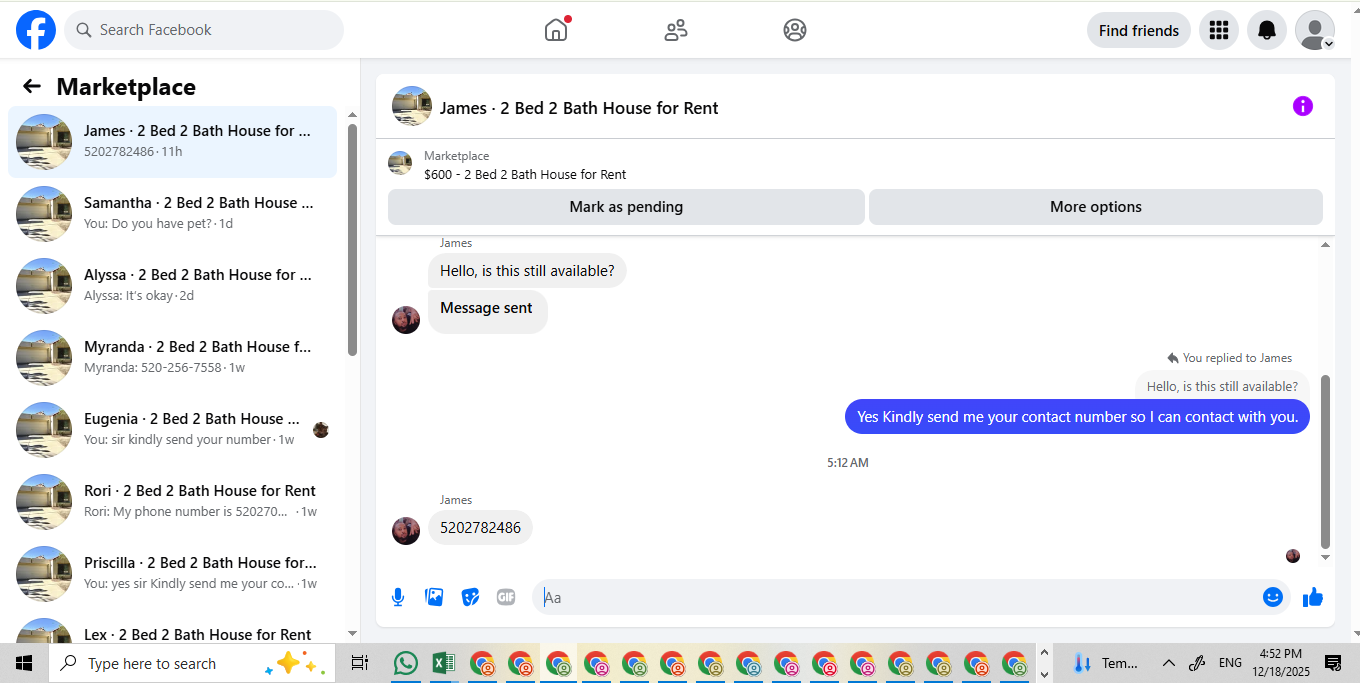This screenshot has height=683, width=1360.
Task: Click the 'Hello, is this still available?' message
Action: [527, 270]
